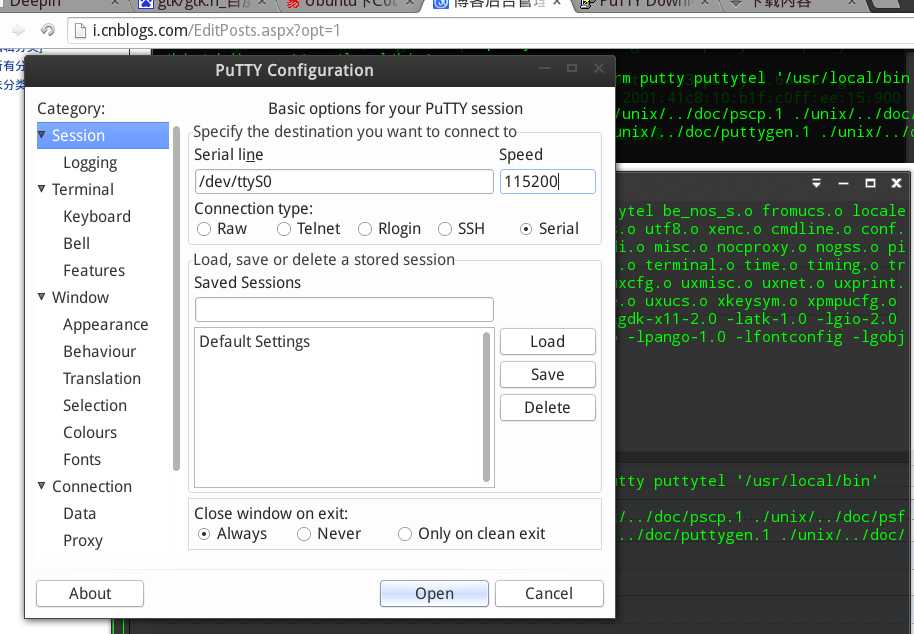
Task: Switch to the Deepin browser tab
Action: 58,3
